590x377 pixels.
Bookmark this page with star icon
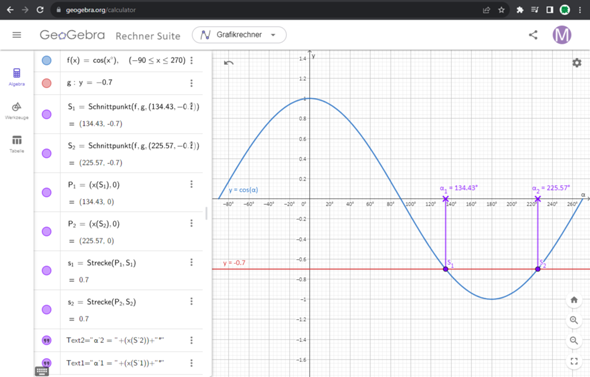[501, 10]
